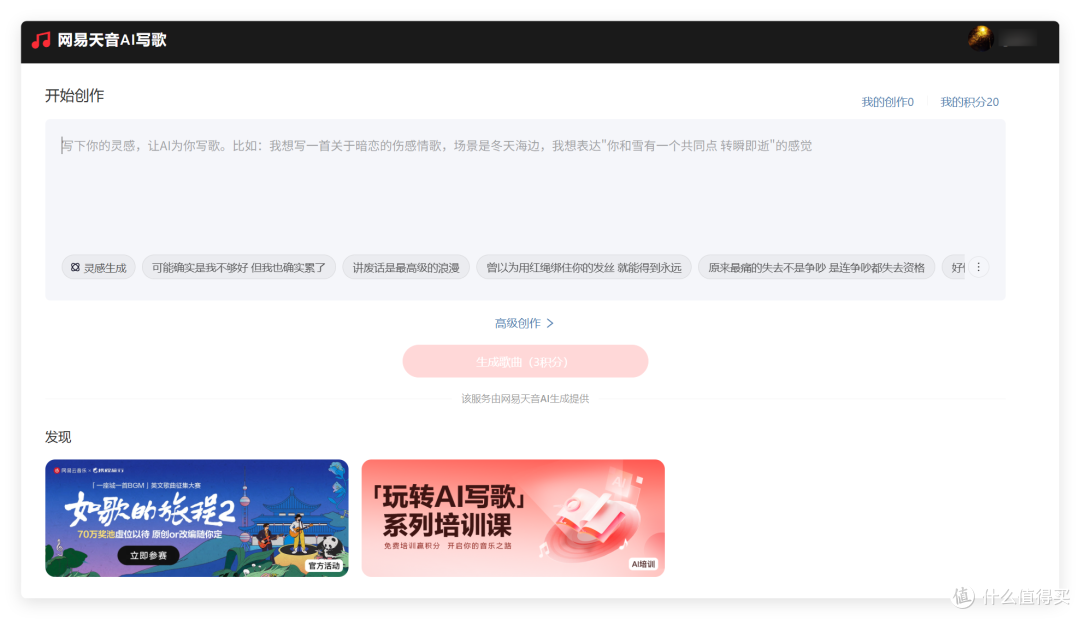Click the AI培训 tag on training banner
Viewport: 1080px width, 619px height.
coord(643,564)
